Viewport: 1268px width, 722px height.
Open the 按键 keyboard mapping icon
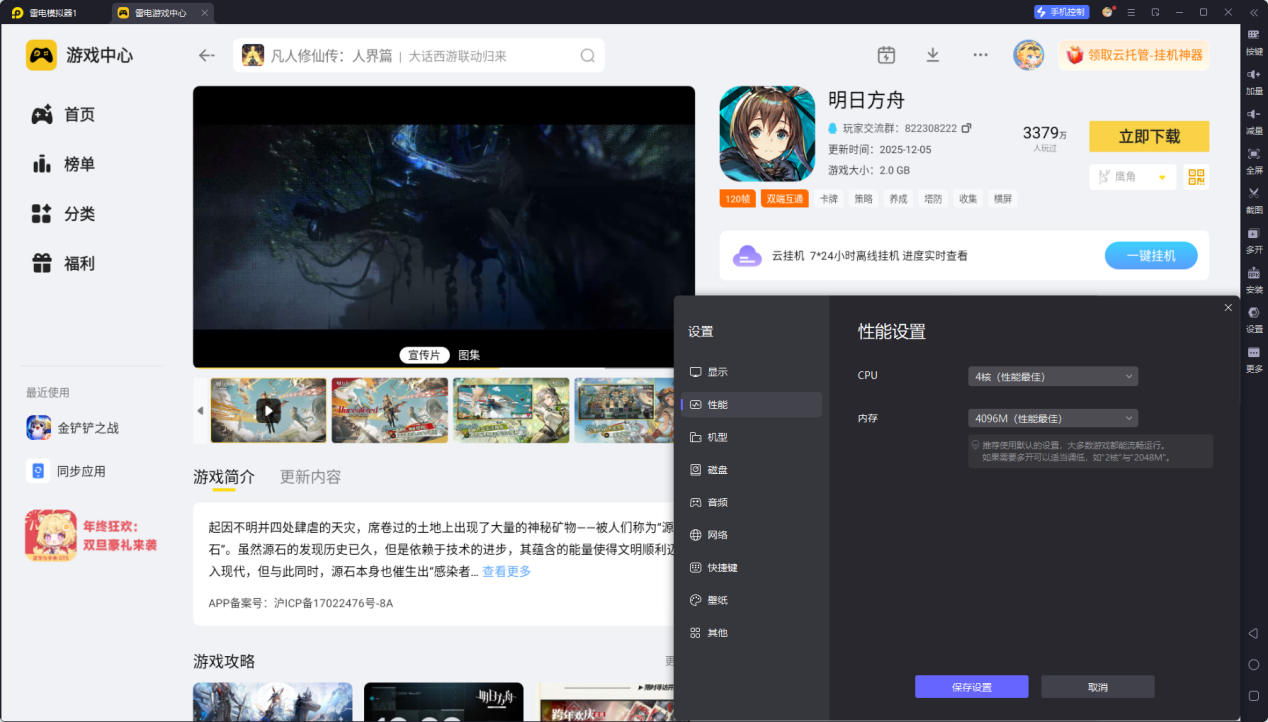point(1254,34)
